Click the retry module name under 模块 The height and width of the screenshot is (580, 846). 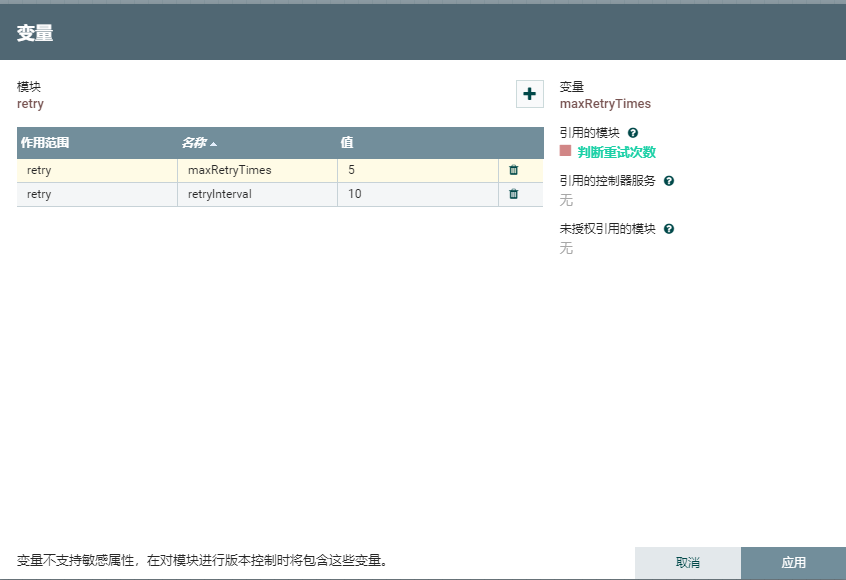click(x=30, y=103)
